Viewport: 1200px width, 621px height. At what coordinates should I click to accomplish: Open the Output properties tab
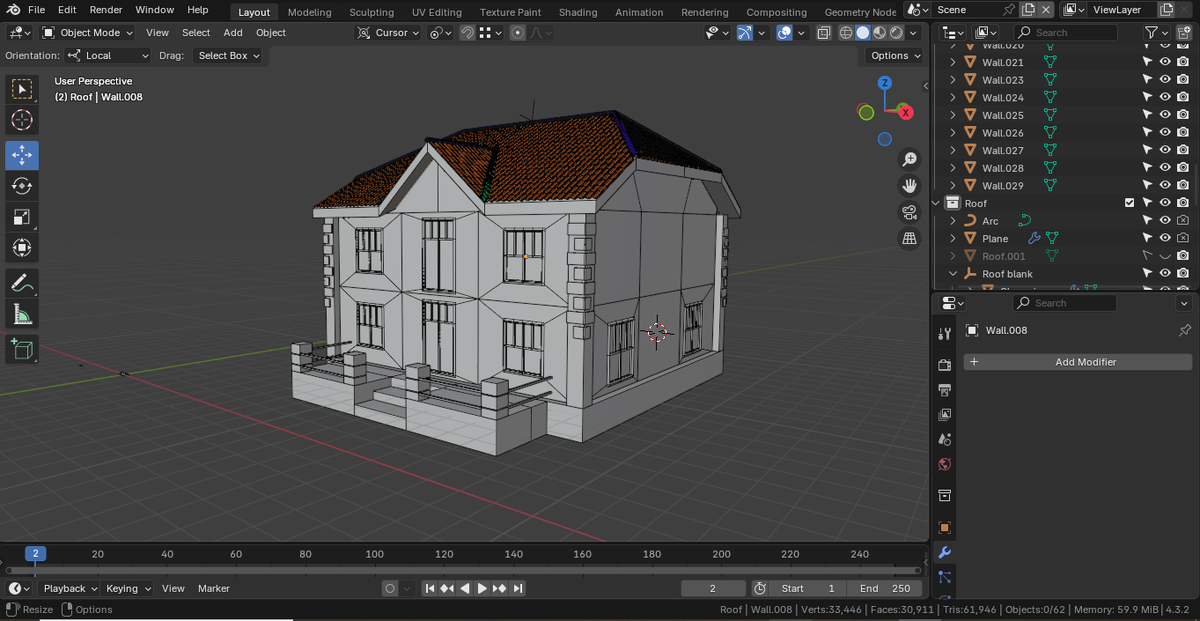pos(944,390)
